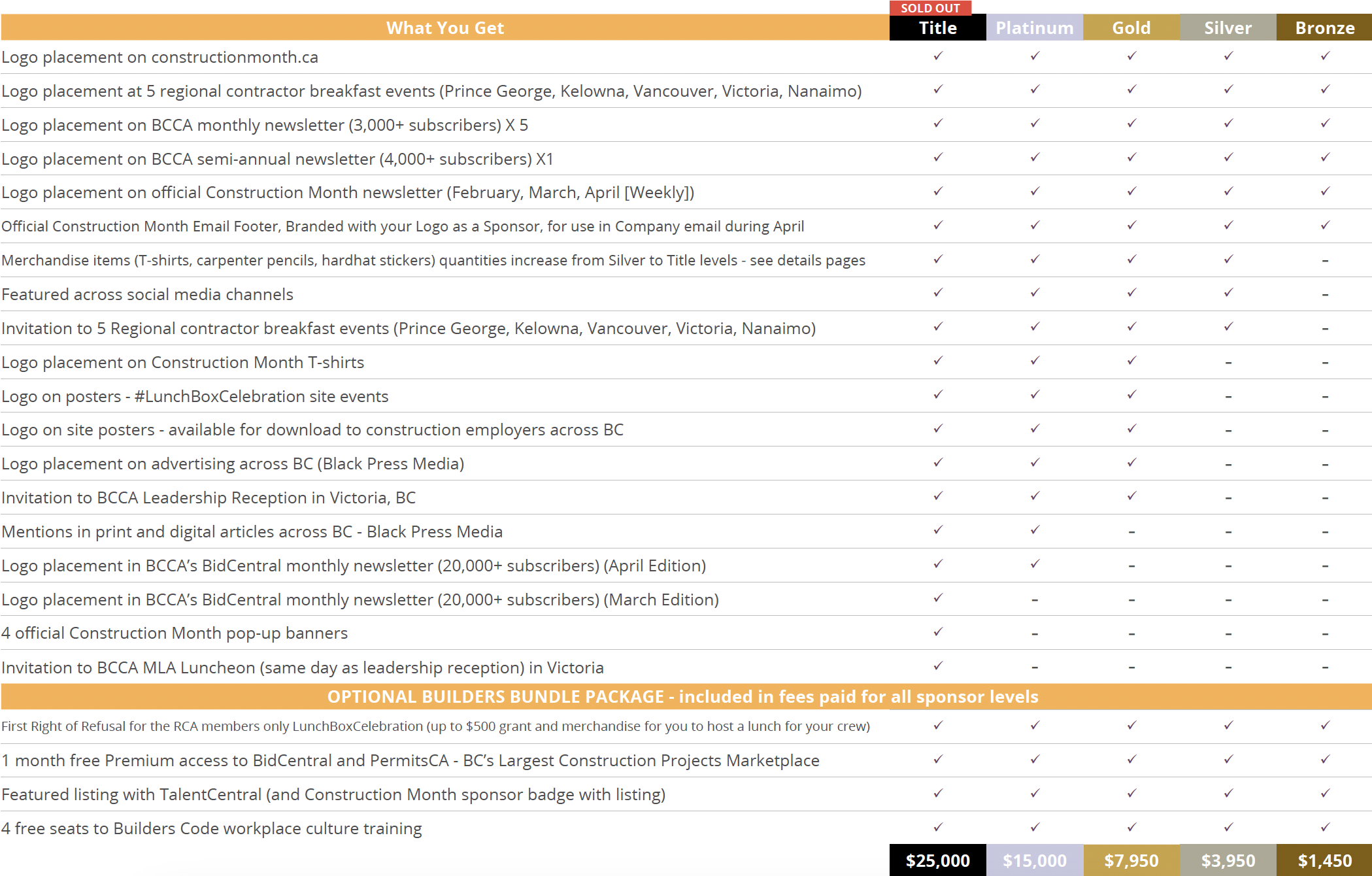Click 'Invitation to BCCA MLA Luncheon' text

(x=303, y=668)
